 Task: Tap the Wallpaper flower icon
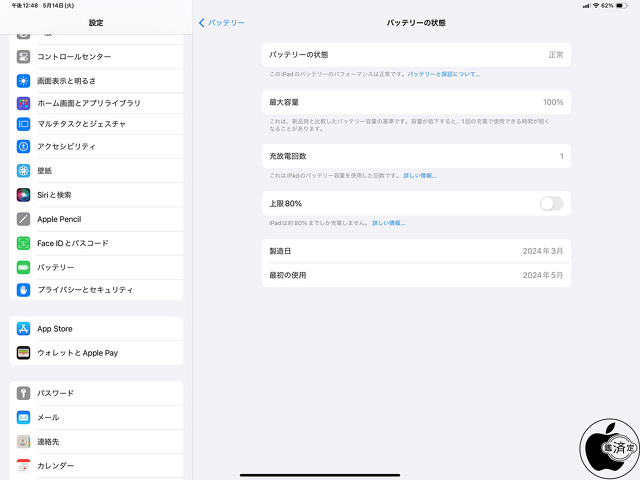pyautogui.click(x=23, y=171)
